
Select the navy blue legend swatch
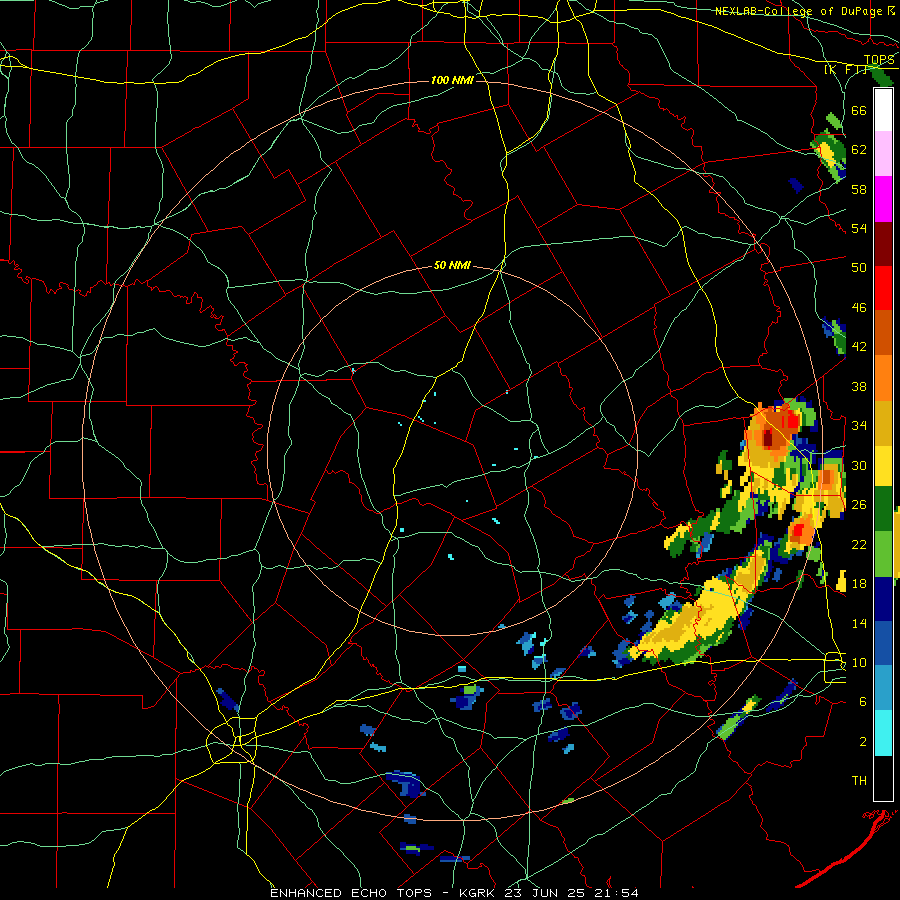pos(883,599)
